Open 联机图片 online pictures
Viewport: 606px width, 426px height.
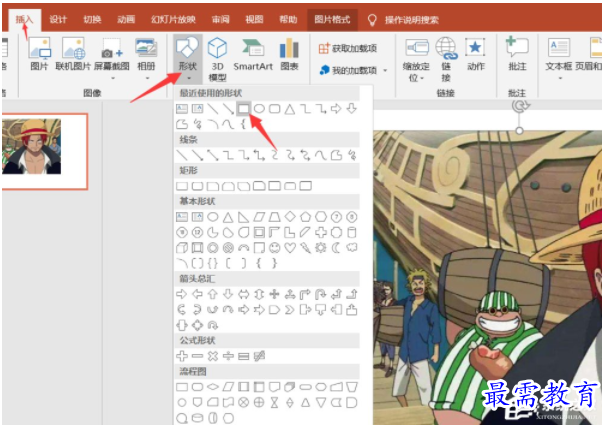73,54
